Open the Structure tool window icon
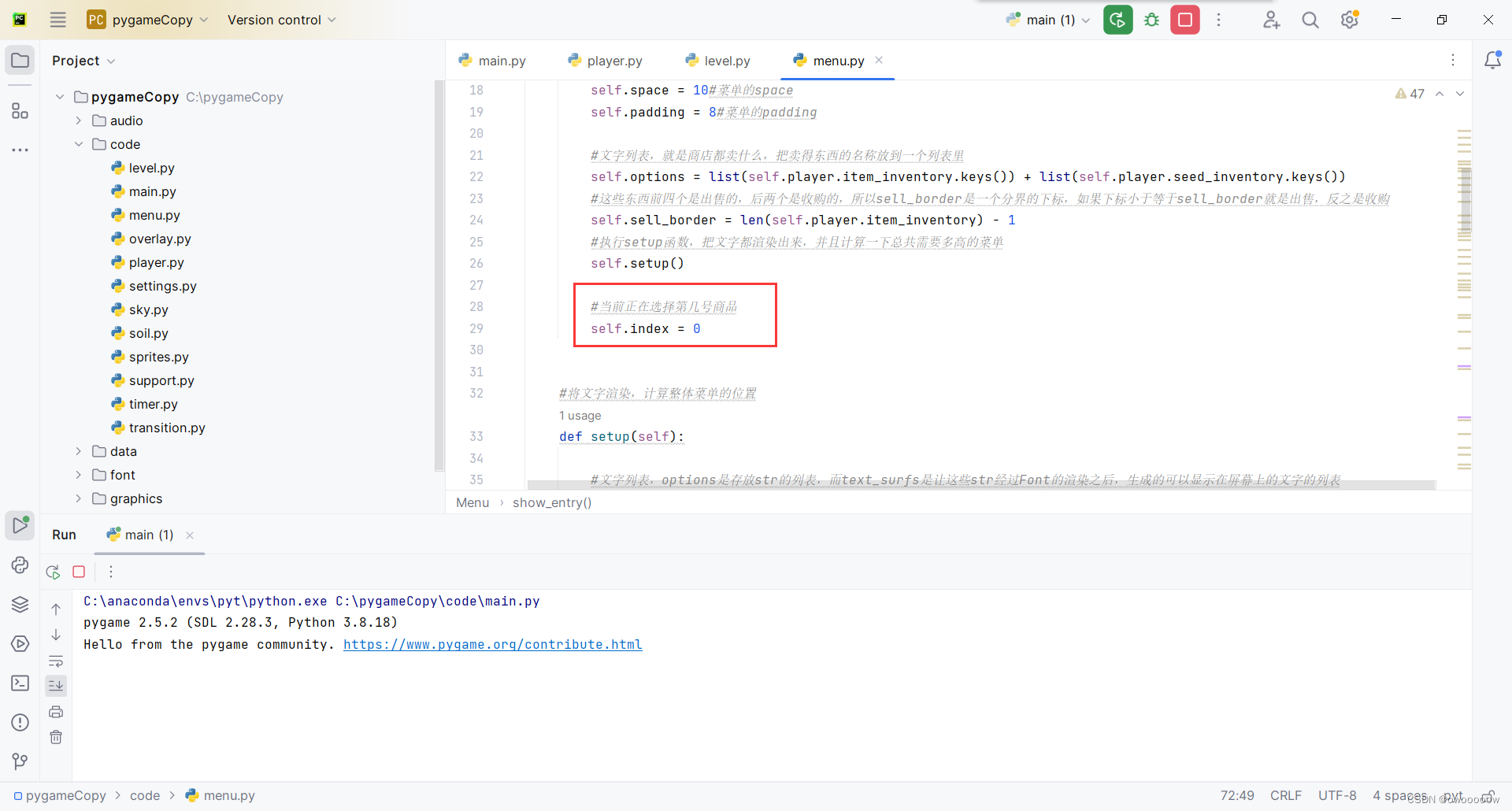 tap(20, 111)
